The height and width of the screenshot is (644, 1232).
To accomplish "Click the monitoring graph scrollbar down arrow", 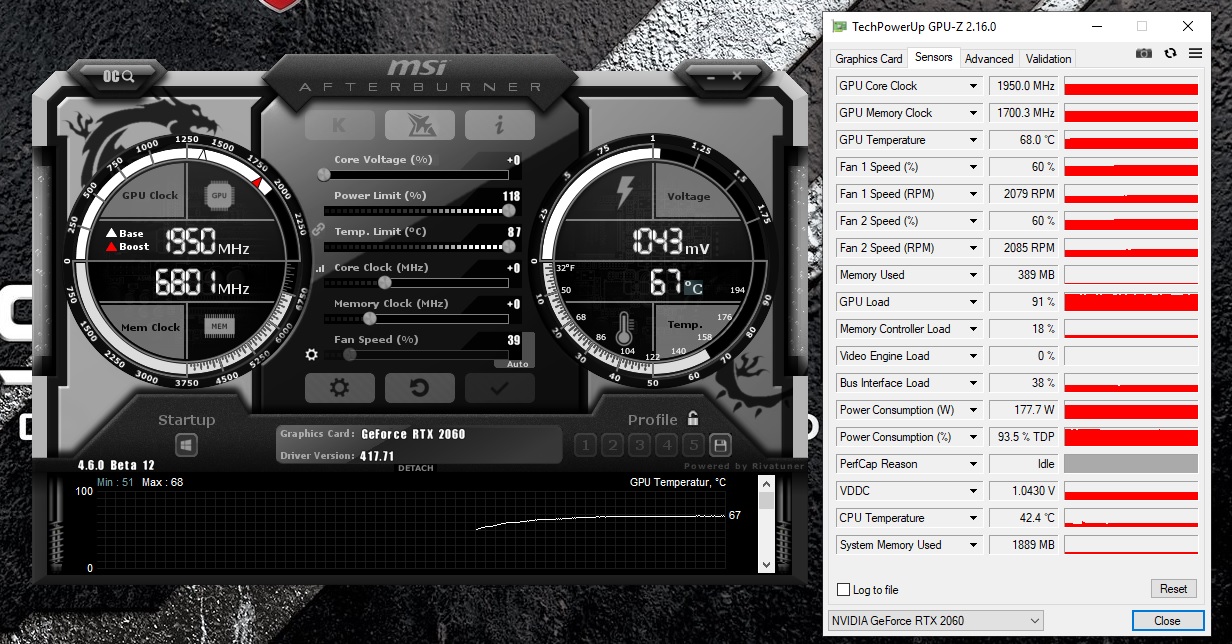I will coord(767,564).
